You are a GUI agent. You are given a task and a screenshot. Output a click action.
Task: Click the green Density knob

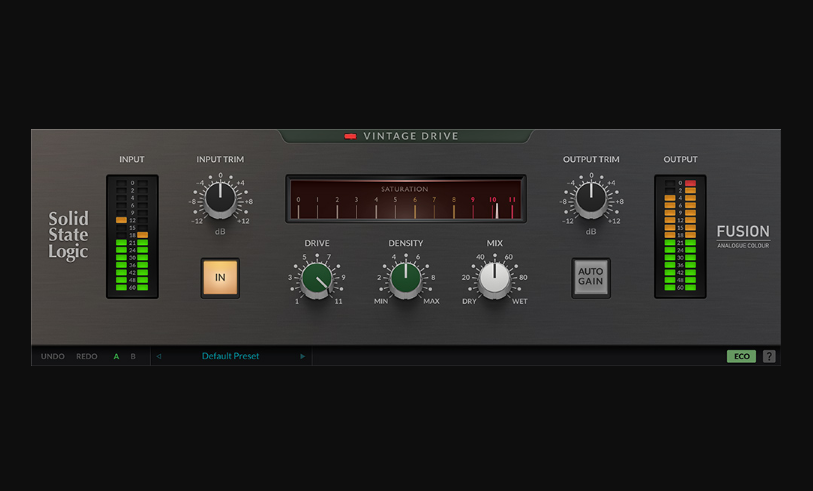coord(406,279)
